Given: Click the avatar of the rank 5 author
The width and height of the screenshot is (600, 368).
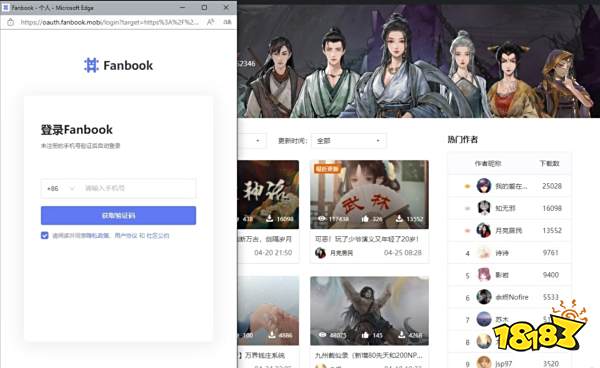Looking at the screenshot, I should tap(484, 275).
